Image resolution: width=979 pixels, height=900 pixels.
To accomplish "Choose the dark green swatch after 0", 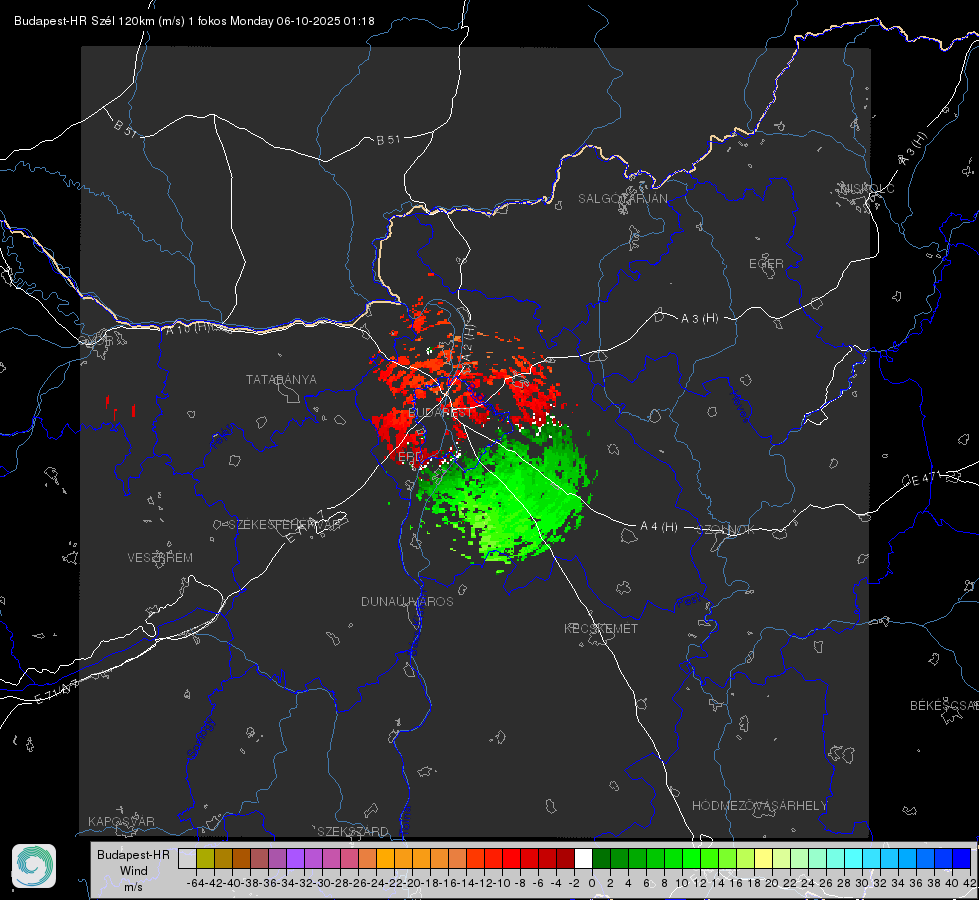I will [x=601, y=858].
